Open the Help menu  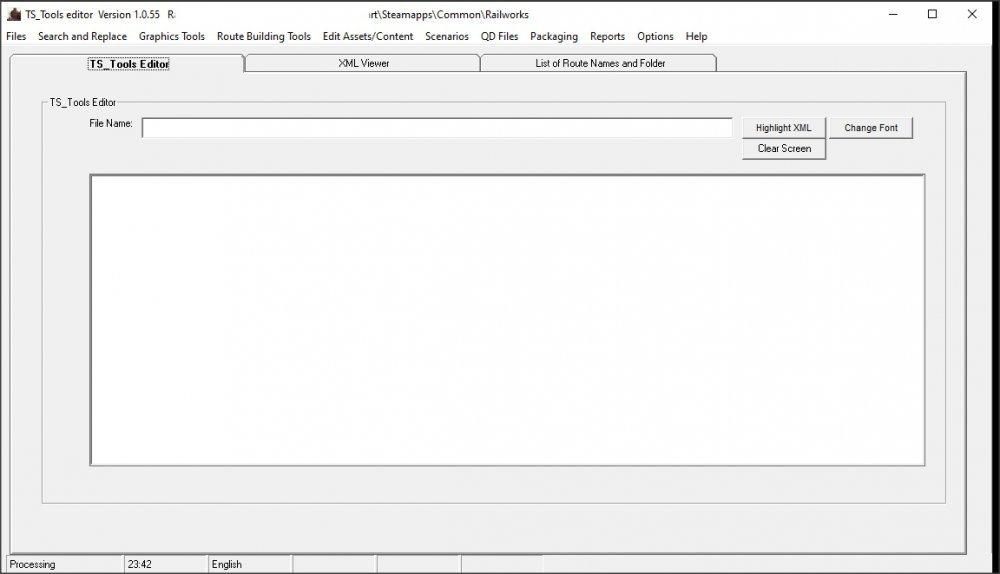(696, 36)
